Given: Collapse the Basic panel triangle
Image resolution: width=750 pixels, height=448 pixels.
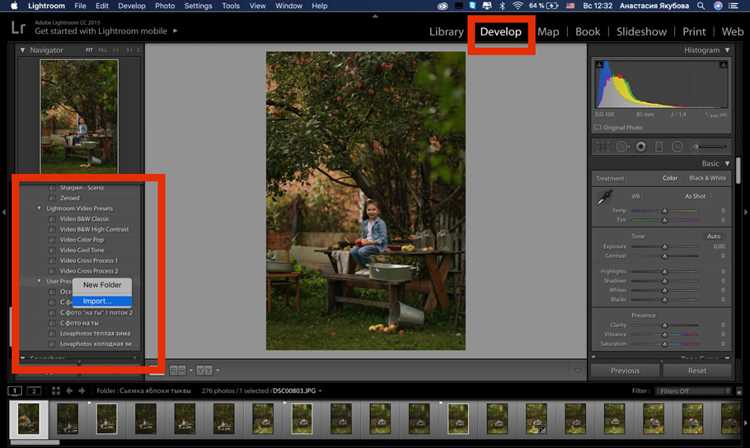Looking at the screenshot, I should [x=727, y=164].
